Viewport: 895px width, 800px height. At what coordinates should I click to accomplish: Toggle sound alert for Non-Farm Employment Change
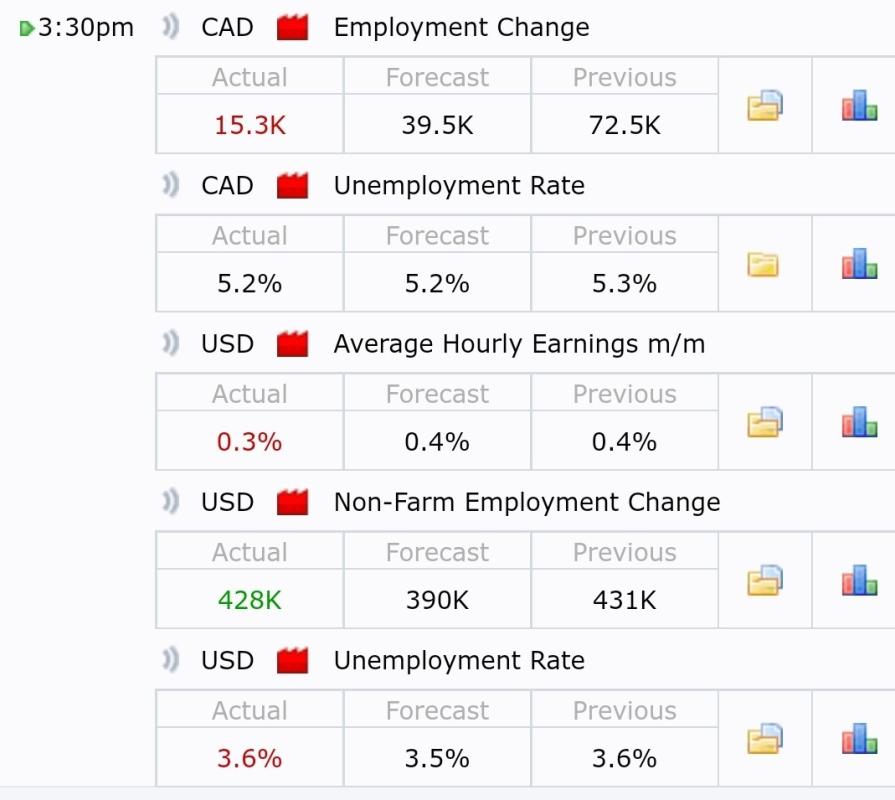click(171, 502)
